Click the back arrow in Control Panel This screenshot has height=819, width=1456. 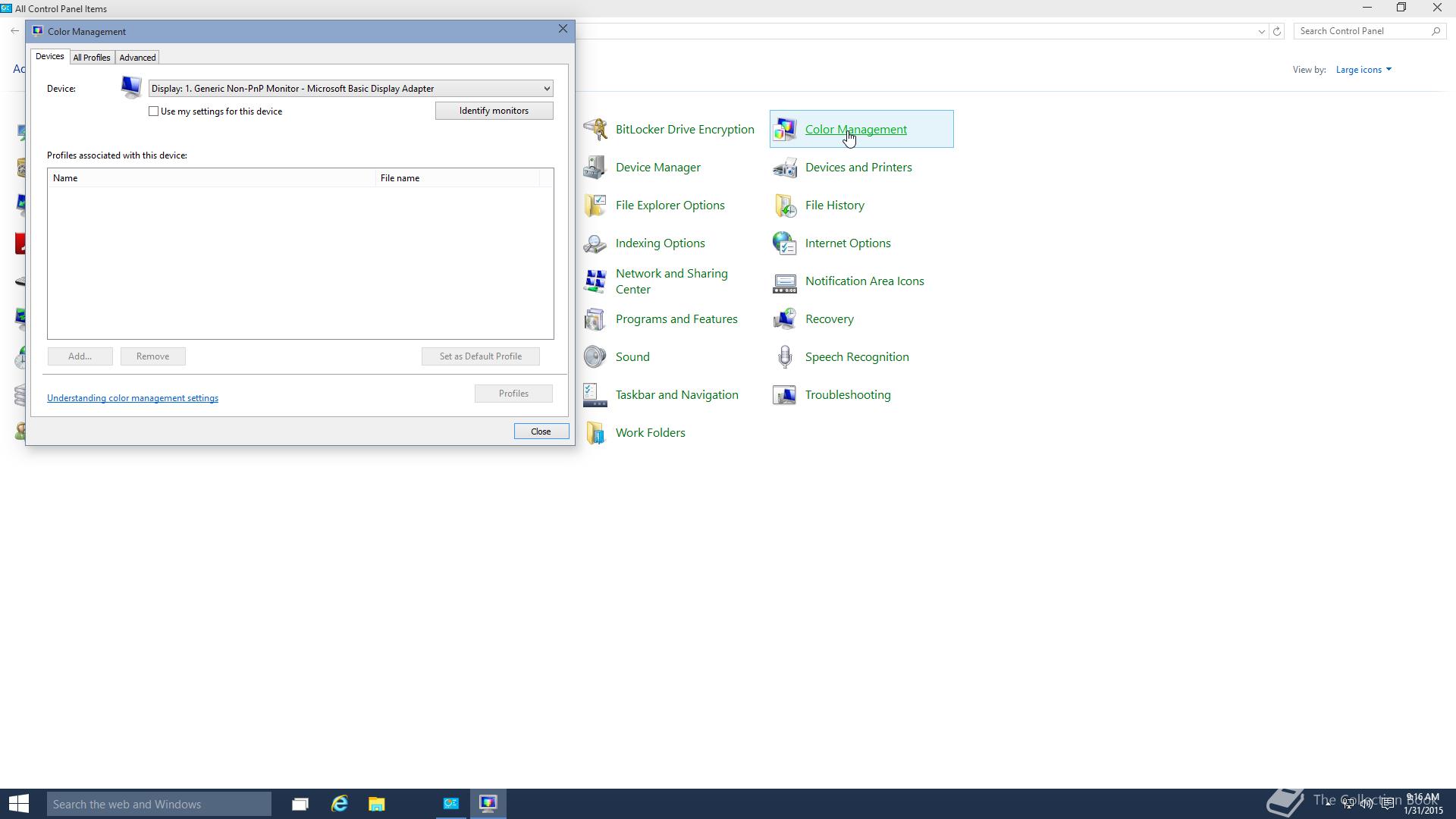pyautogui.click(x=15, y=31)
